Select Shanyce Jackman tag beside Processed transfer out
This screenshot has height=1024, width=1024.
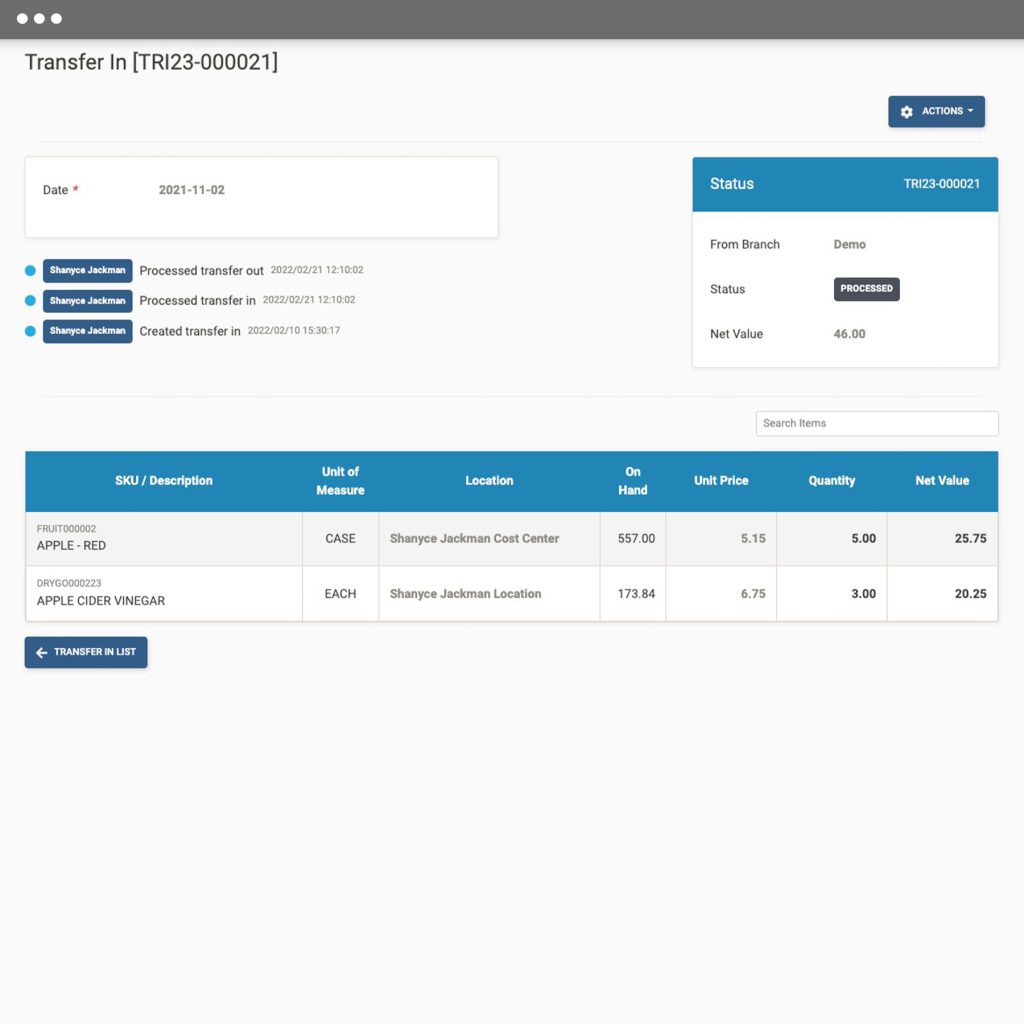point(88,270)
